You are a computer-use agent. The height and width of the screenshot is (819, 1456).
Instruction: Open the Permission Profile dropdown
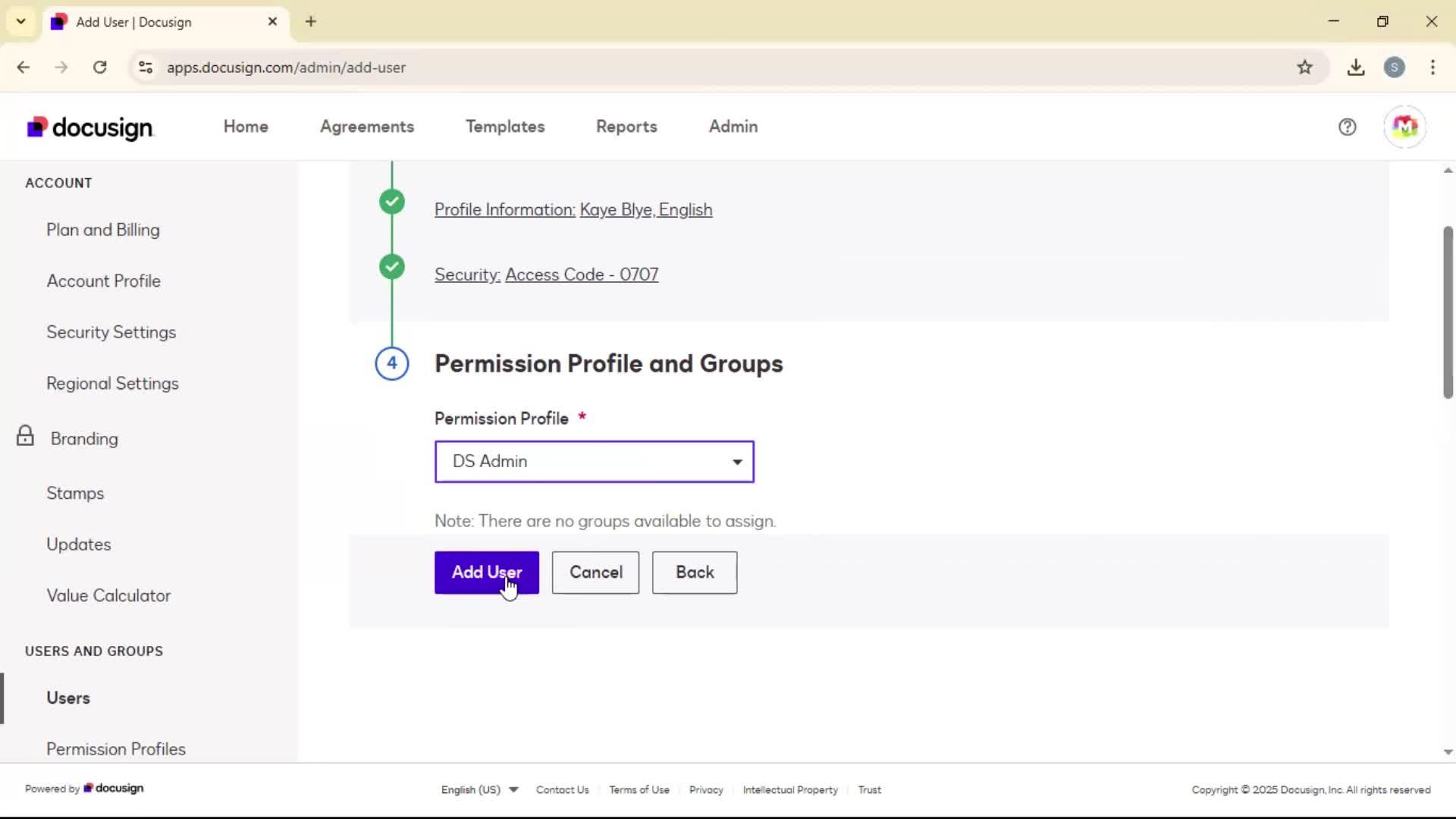pyautogui.click(x=595, y=461)
